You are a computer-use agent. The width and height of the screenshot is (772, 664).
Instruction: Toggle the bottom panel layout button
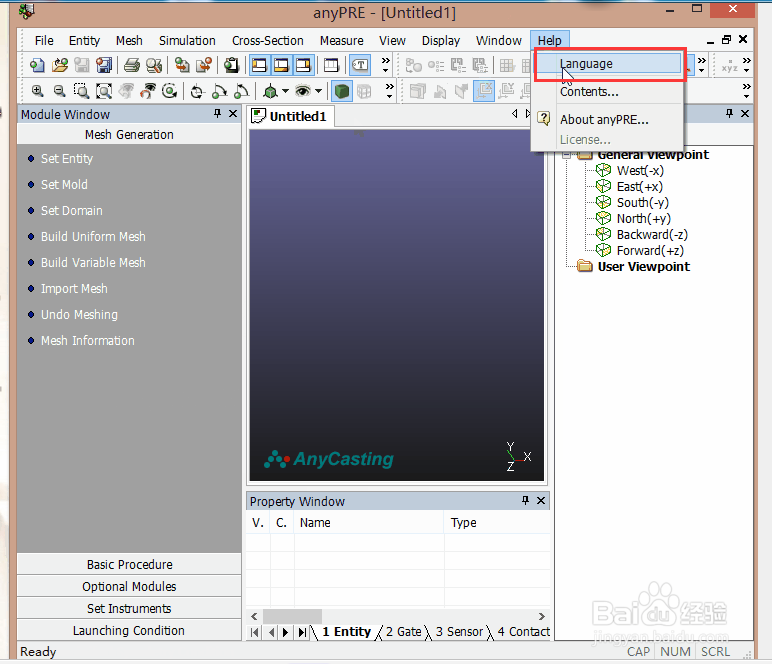281,65
